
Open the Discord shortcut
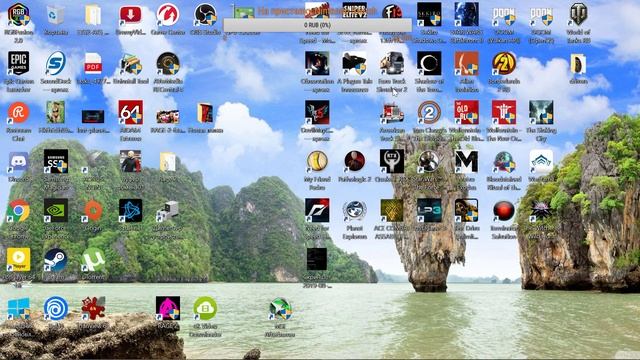(18, 162)
